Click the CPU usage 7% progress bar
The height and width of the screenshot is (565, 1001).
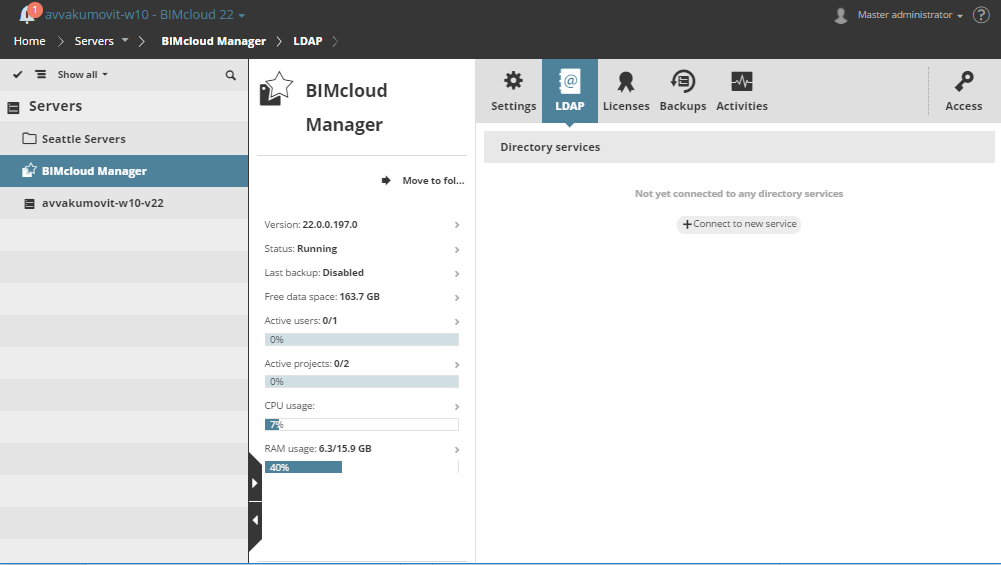tap(361, 425)
